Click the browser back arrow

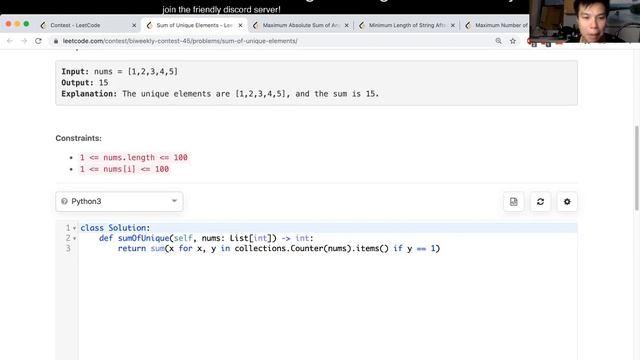(10, 41)
